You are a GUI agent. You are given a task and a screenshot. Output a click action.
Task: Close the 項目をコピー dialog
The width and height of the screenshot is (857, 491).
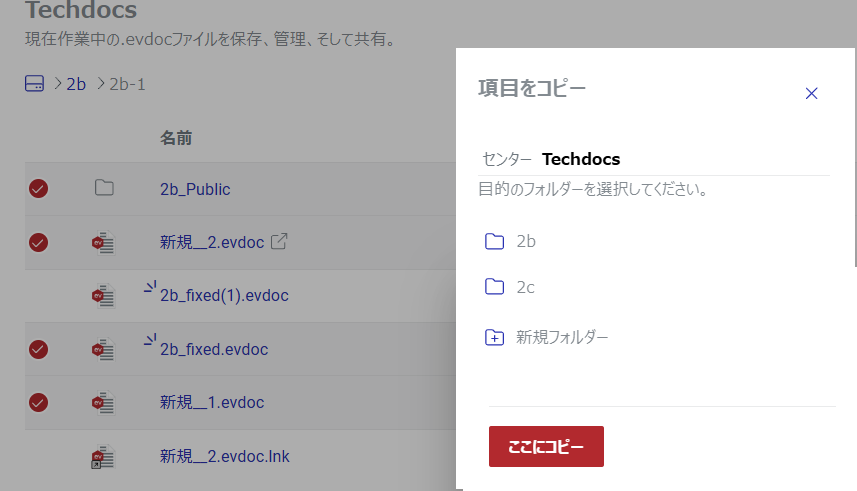(x=811, y=93)
